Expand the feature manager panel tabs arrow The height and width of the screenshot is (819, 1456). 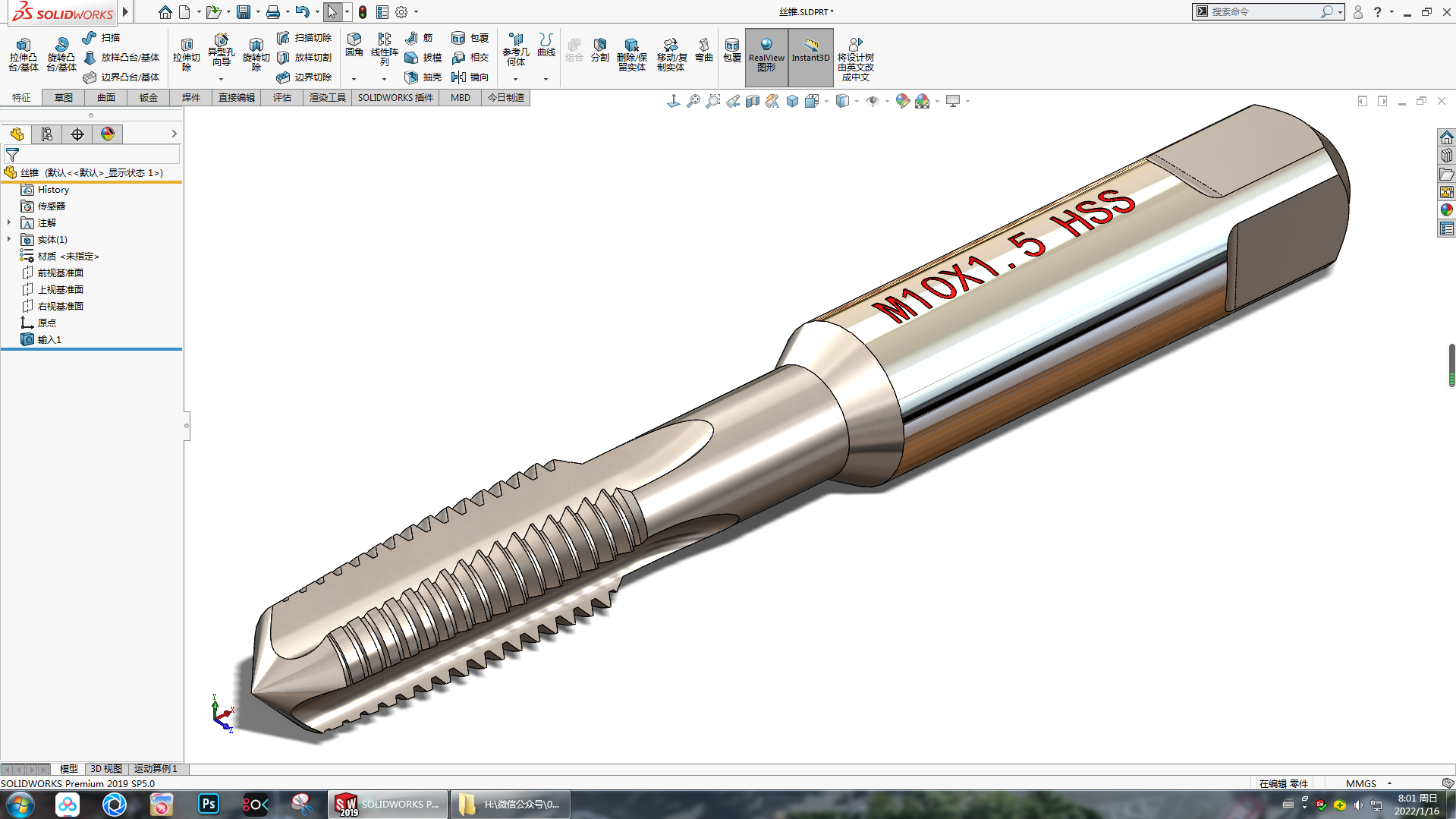174,134
